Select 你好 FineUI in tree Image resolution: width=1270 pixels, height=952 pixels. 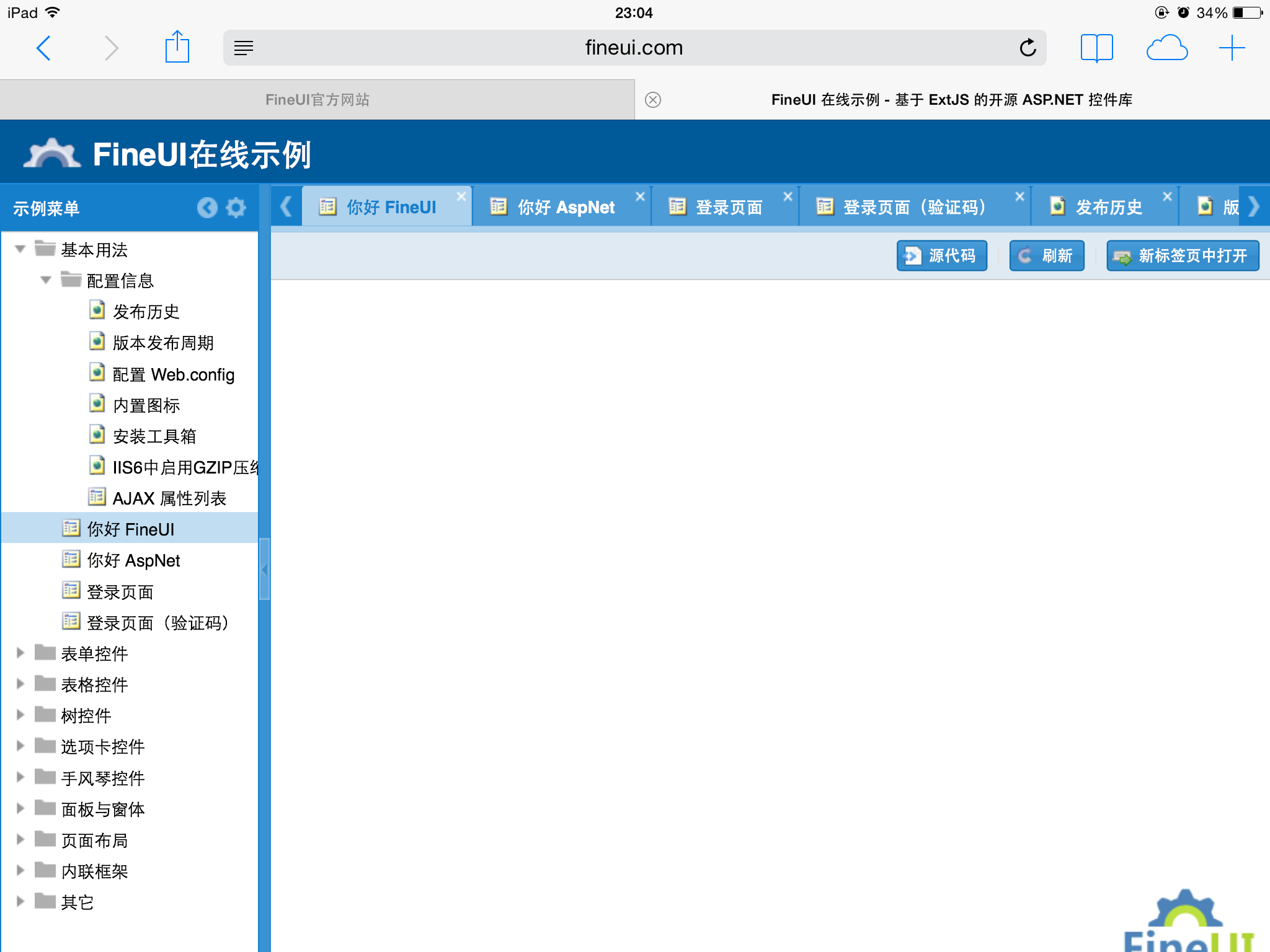tap(130, 529)
